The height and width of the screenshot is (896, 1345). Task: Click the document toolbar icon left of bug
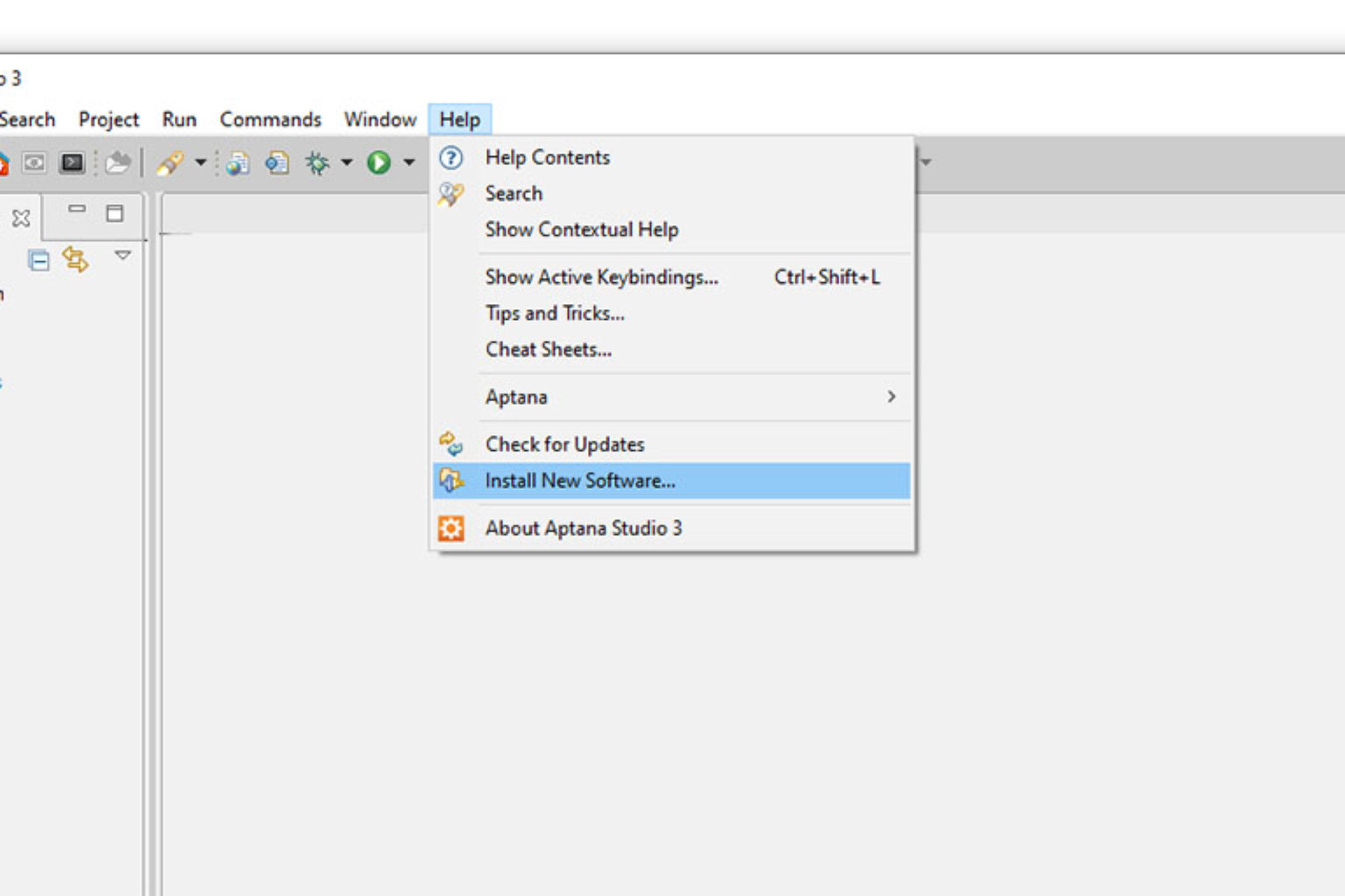(277, 163)
